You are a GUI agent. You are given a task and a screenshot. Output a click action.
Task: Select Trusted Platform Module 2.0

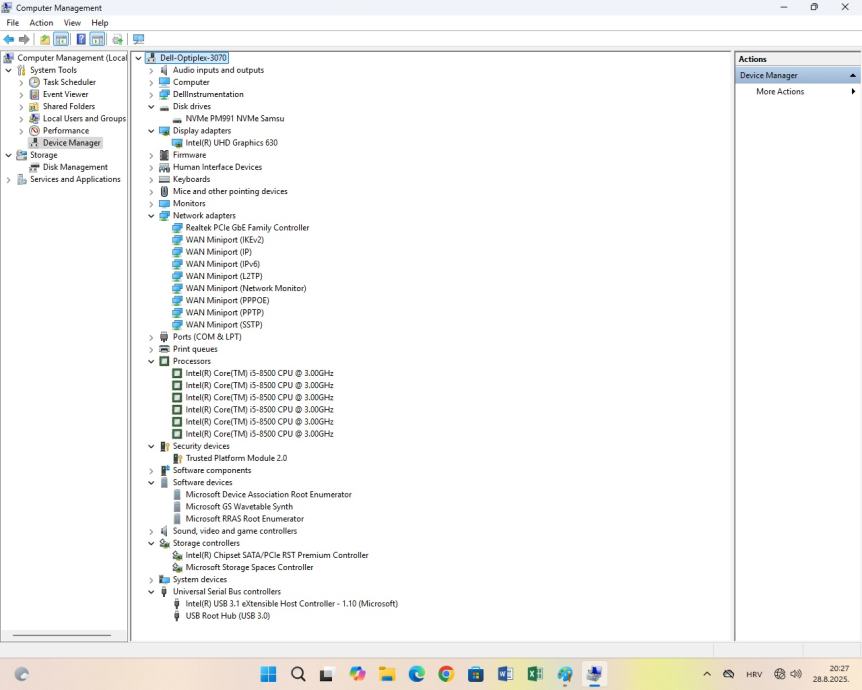(x=236, y=458)
